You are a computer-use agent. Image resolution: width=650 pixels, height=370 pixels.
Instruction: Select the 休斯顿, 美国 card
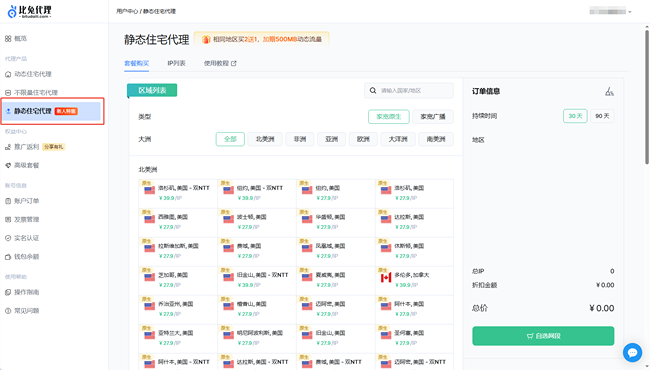(x=414, y=252)
